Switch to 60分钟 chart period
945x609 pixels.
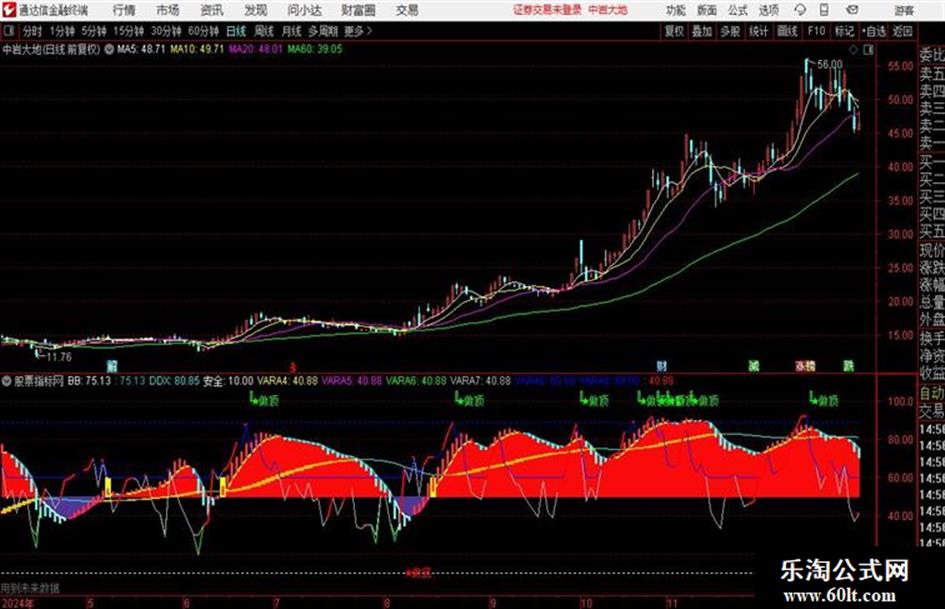click(203, 31)
